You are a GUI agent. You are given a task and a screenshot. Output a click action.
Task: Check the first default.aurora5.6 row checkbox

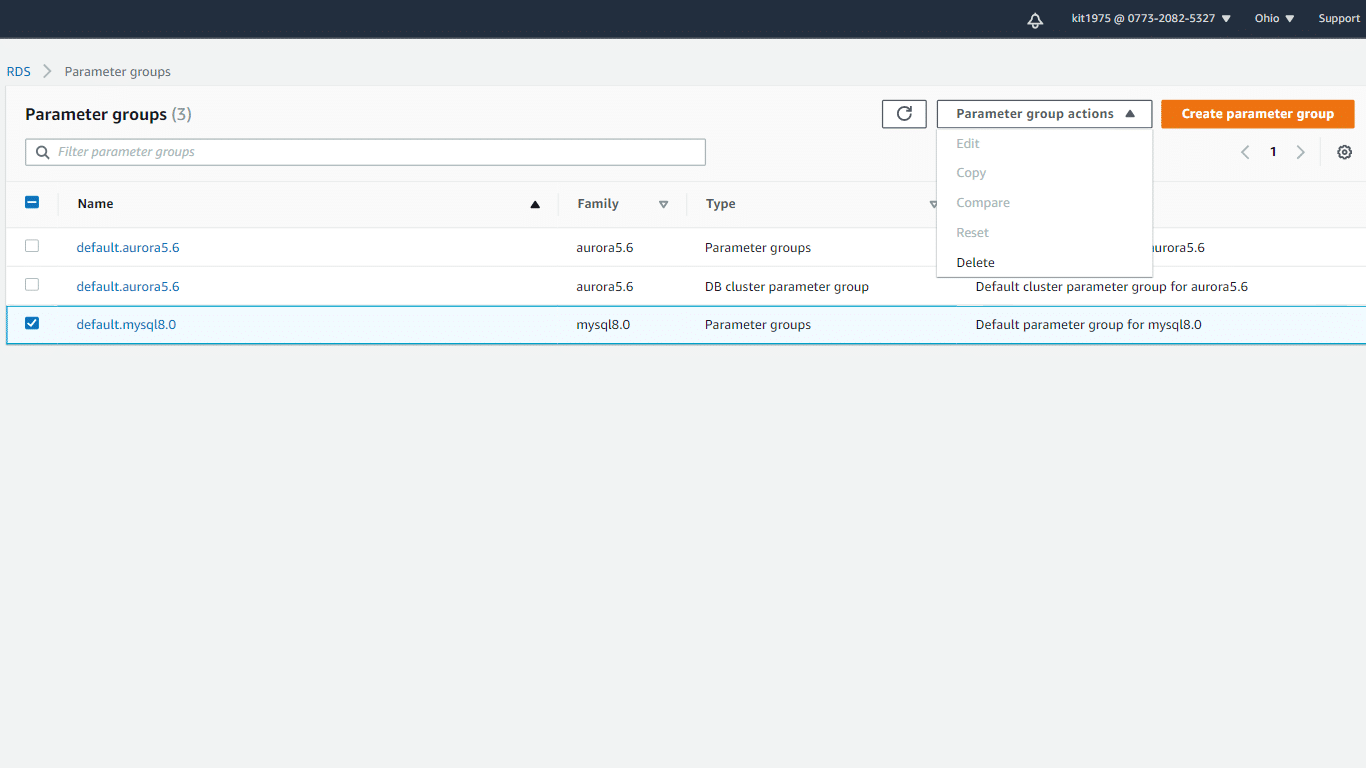coord(31,245)
